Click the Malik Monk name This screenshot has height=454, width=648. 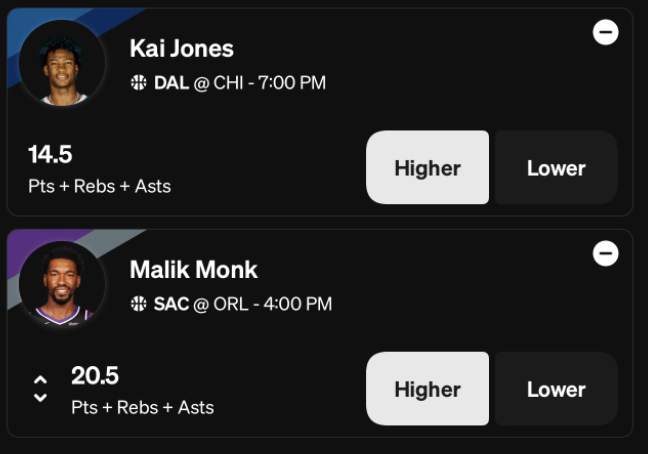194,270
